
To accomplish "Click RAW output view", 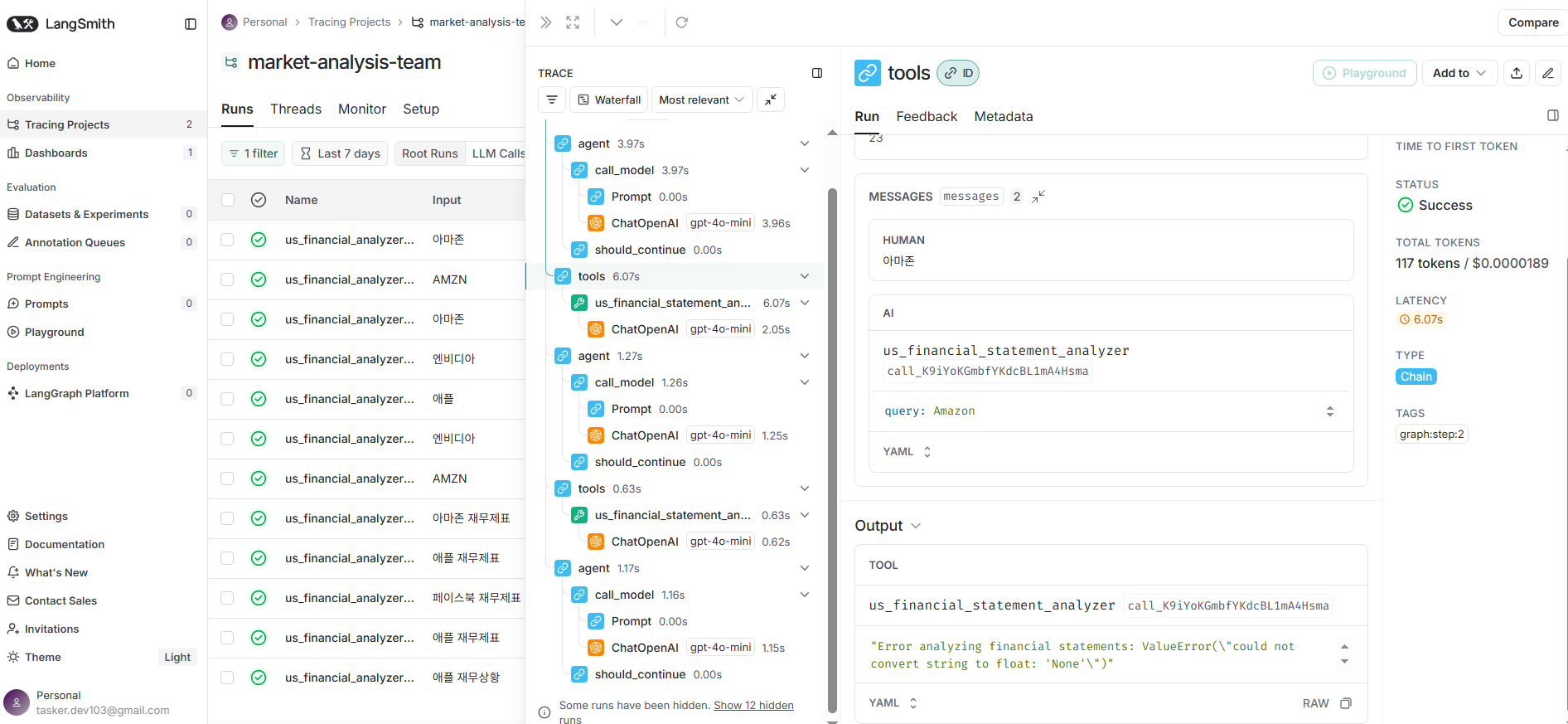I will click(1315, 703).
